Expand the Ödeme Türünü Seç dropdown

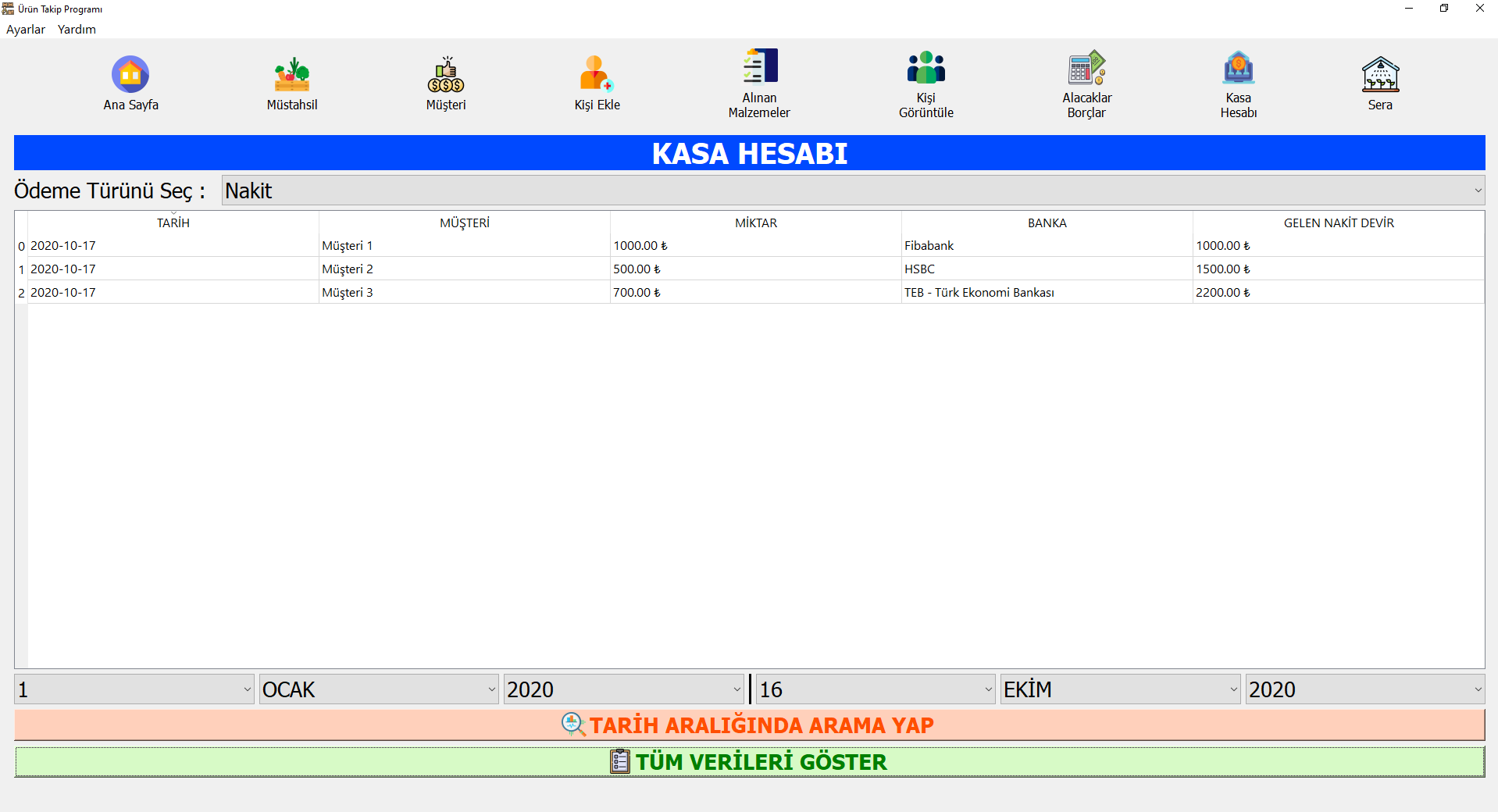[x=853, y=191]
